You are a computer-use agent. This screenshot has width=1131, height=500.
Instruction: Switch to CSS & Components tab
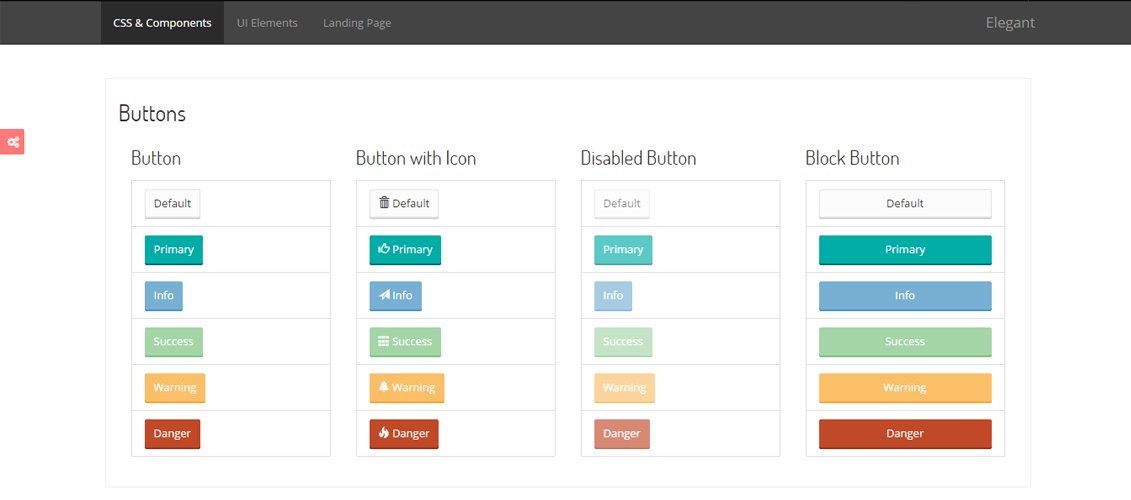click(x=162, y=22)
